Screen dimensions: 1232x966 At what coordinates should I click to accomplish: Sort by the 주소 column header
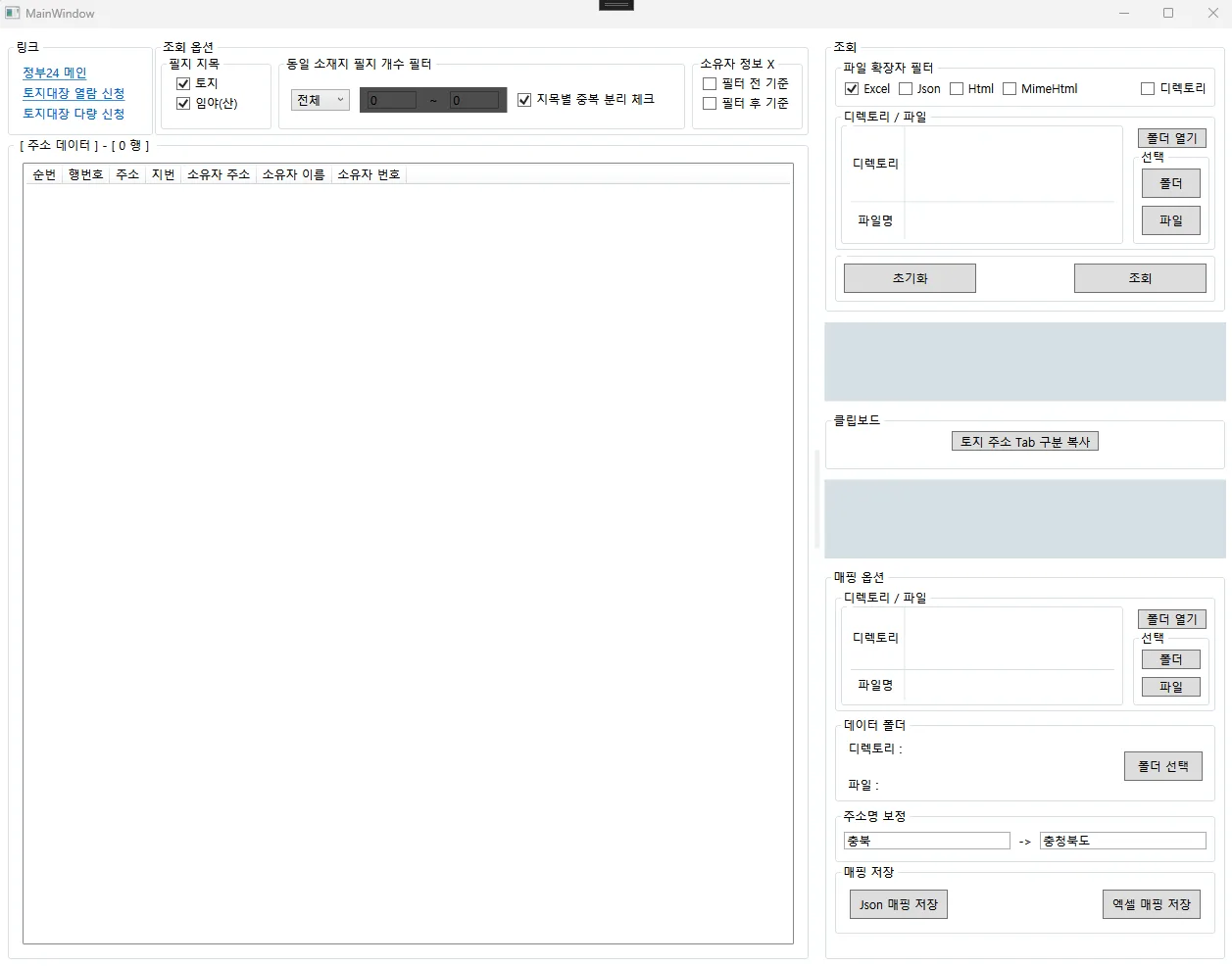pyautogui.click(x=127, y=174)
